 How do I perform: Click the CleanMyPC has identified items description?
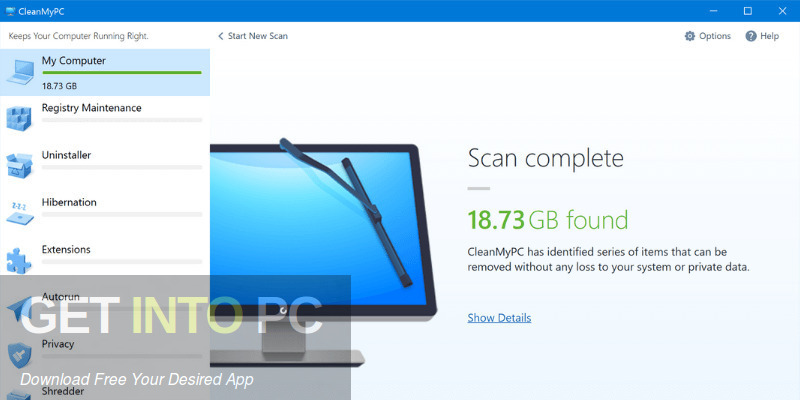click(609, 259)
